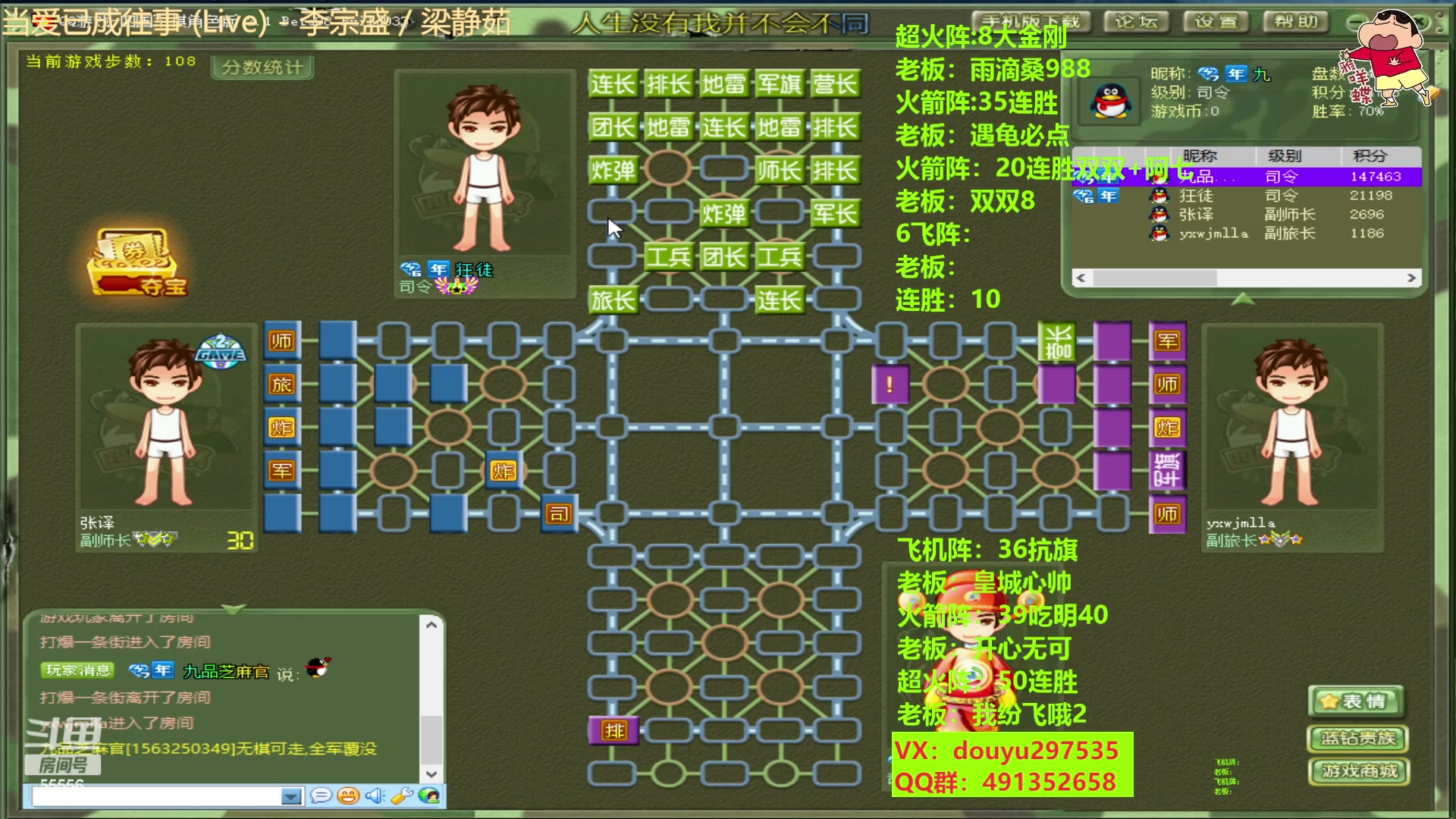Click the globe avatar icon in chat bar
The width and height of the screenshot is (1456, 819).
pyautogui.click(x=429, y=795)
